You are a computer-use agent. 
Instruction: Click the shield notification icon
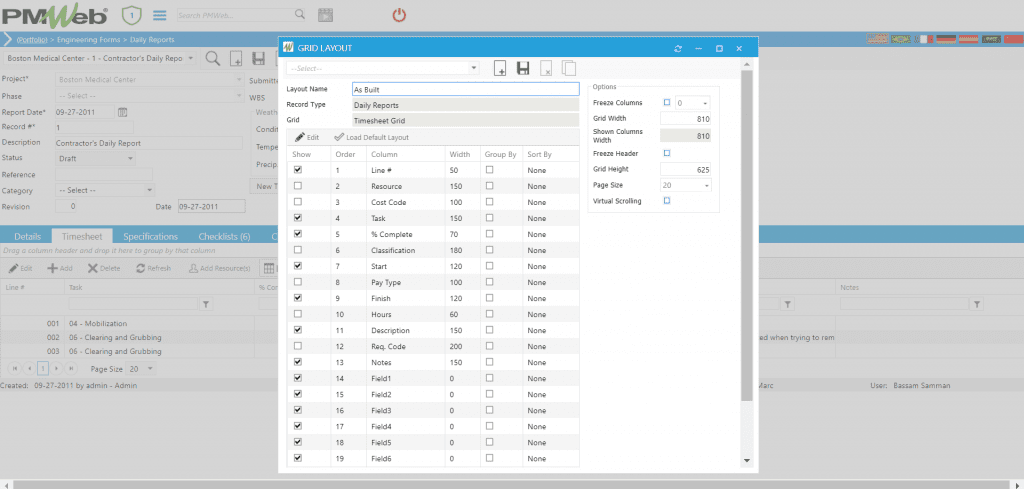click(131, 15)
